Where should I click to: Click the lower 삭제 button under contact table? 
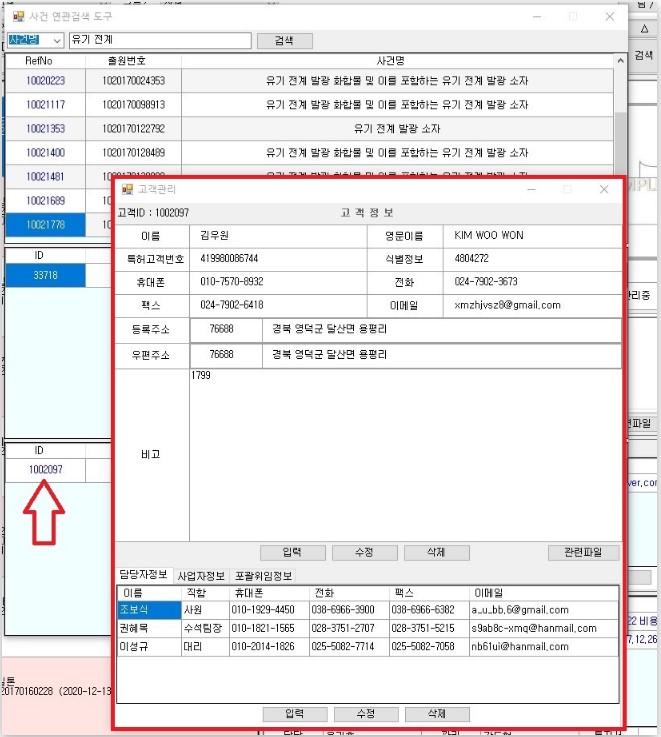coord(437,714)
